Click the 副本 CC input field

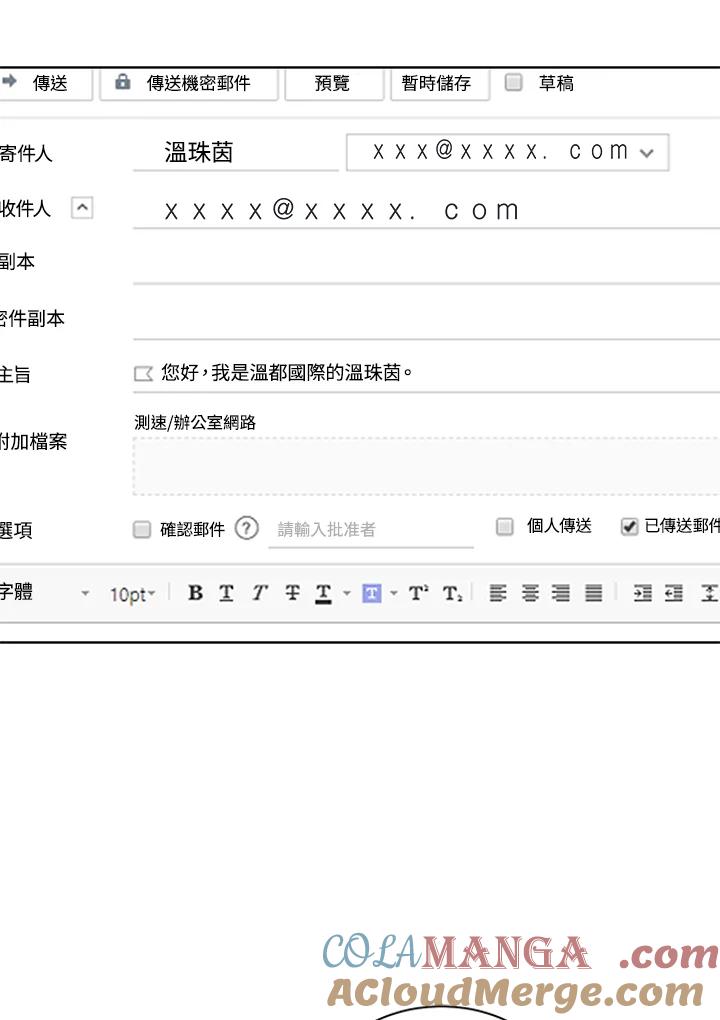click(x=426, y=263)
